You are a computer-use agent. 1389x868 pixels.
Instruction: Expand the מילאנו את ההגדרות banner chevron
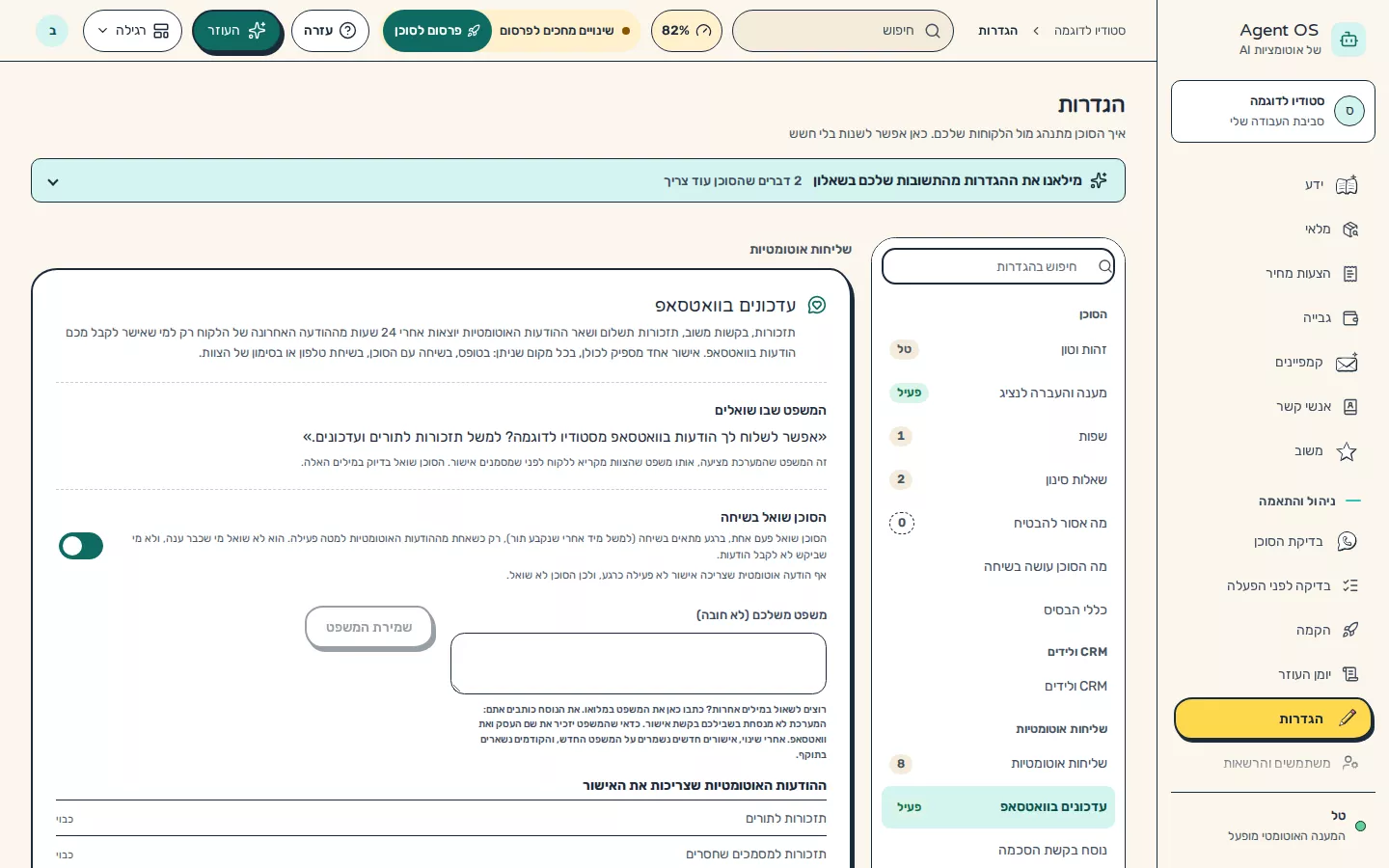[x=53, y=181]
